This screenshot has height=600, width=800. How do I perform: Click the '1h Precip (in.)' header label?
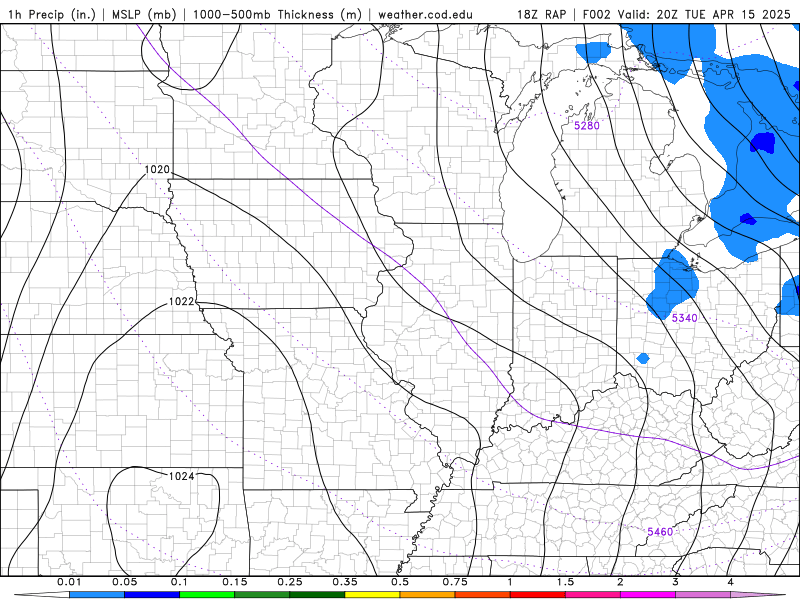tap(52, 14)
